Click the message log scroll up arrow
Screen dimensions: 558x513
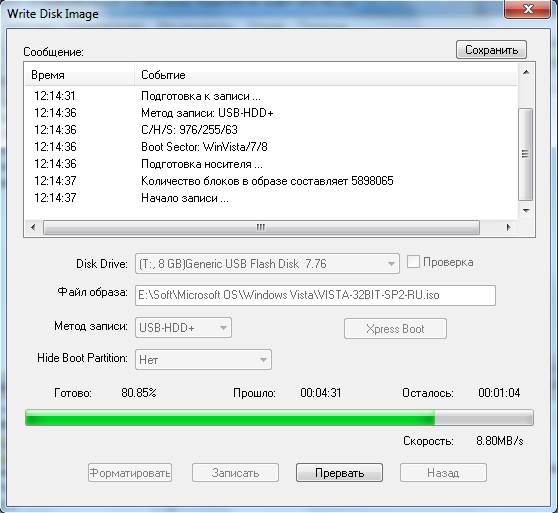(x=526, y=73)
